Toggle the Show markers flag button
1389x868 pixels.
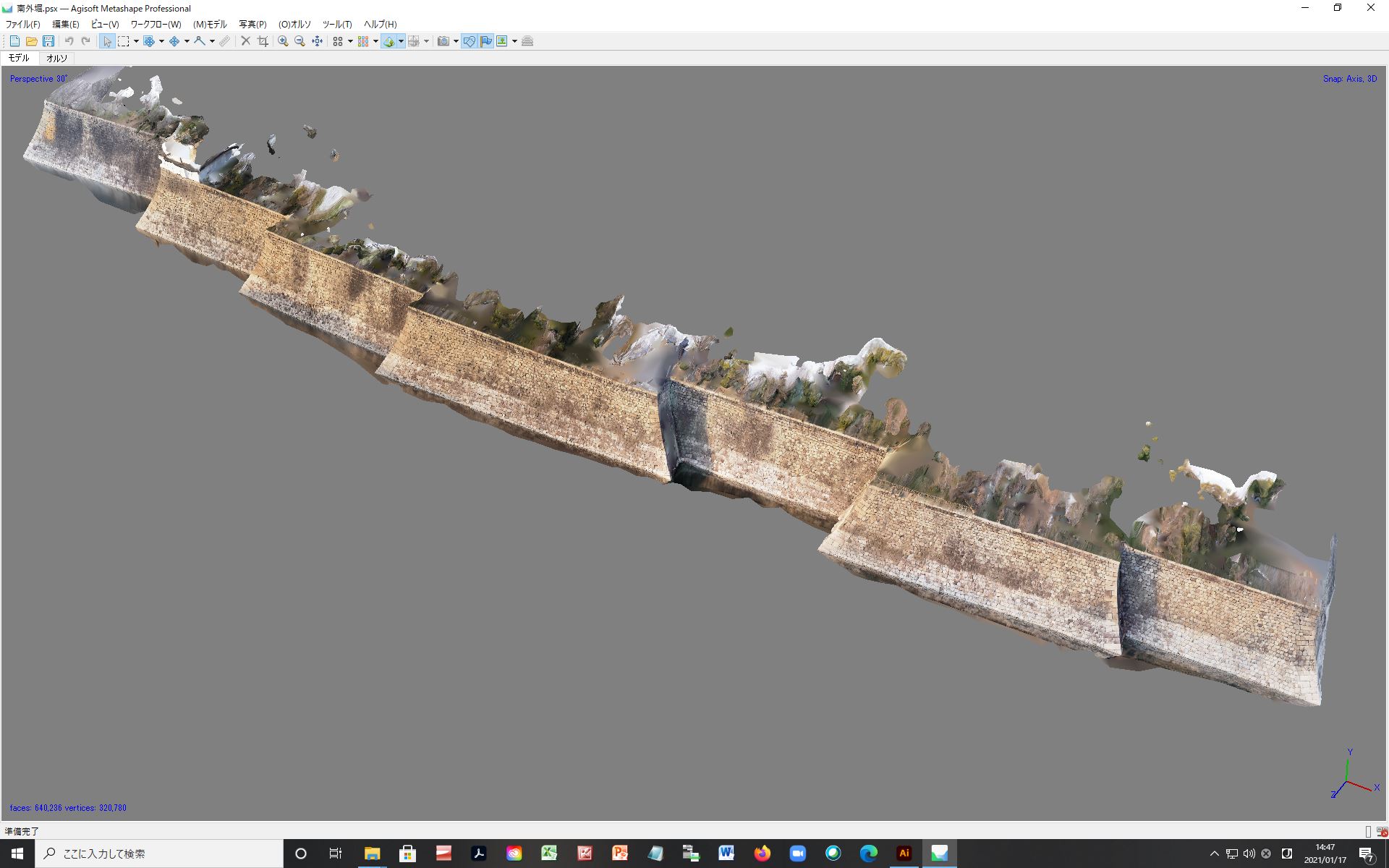tap(486, 41)
